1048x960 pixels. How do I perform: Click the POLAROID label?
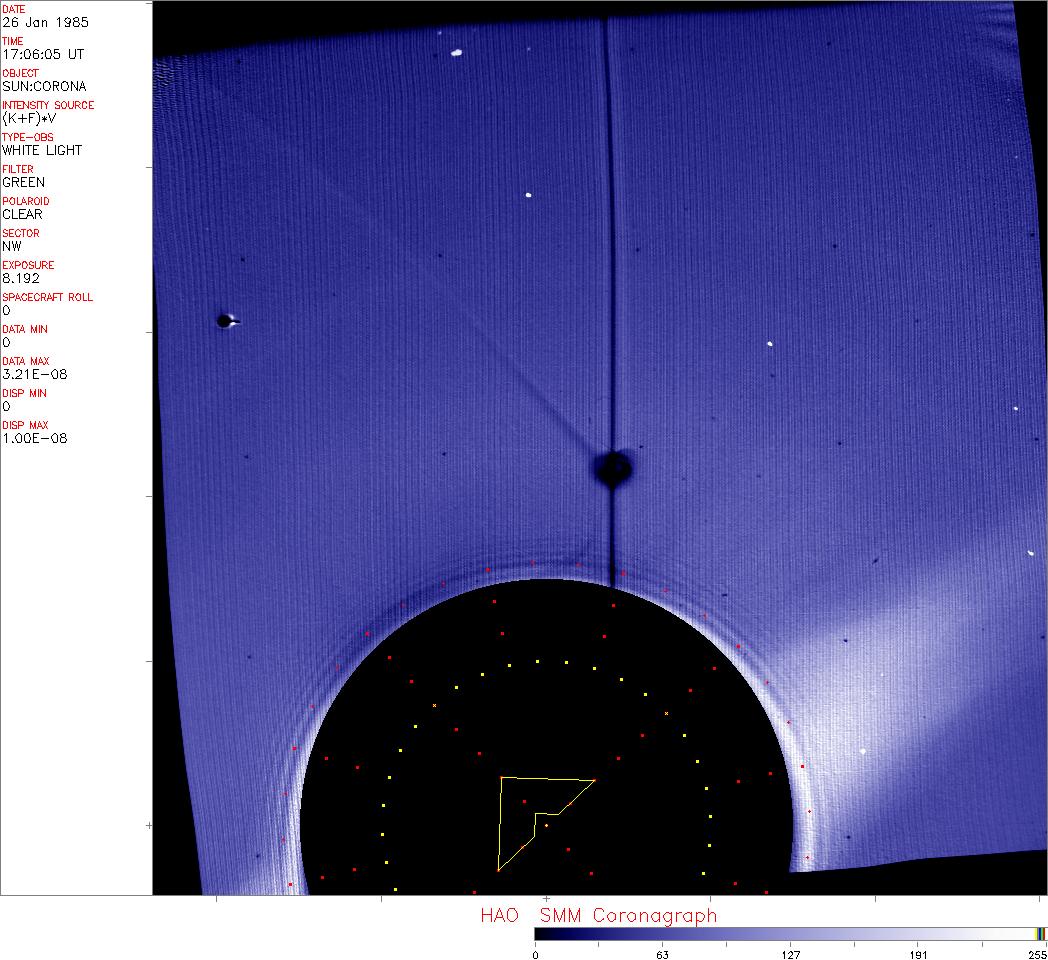25,202
